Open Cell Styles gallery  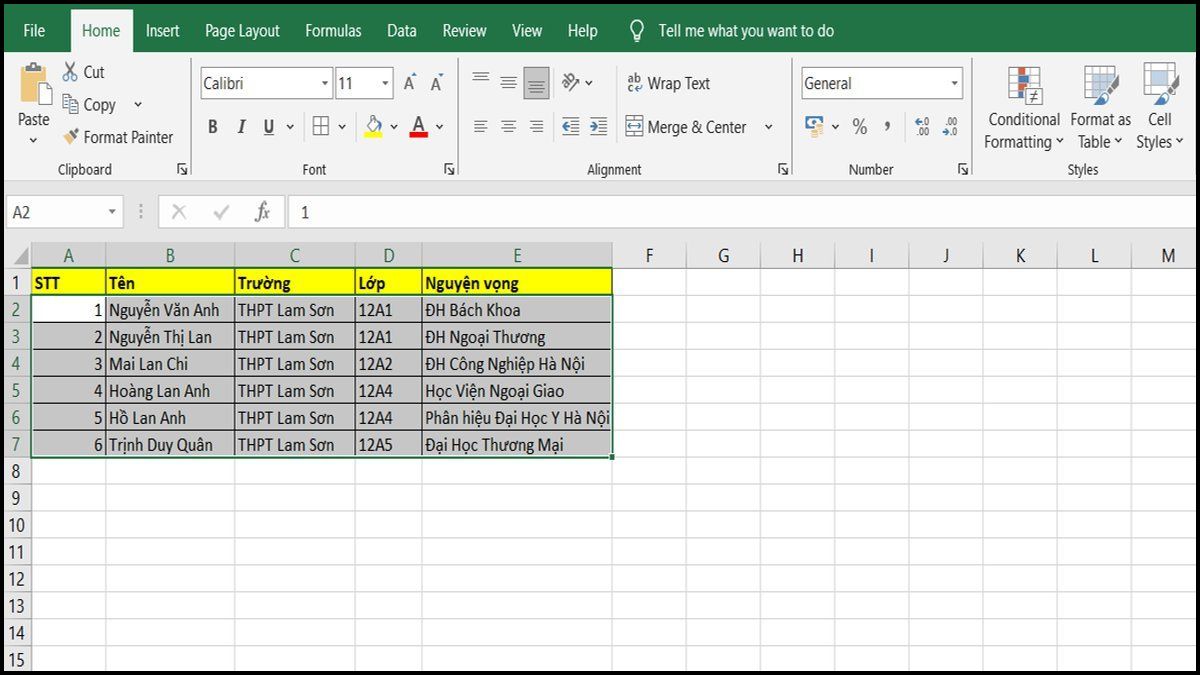1160,108
